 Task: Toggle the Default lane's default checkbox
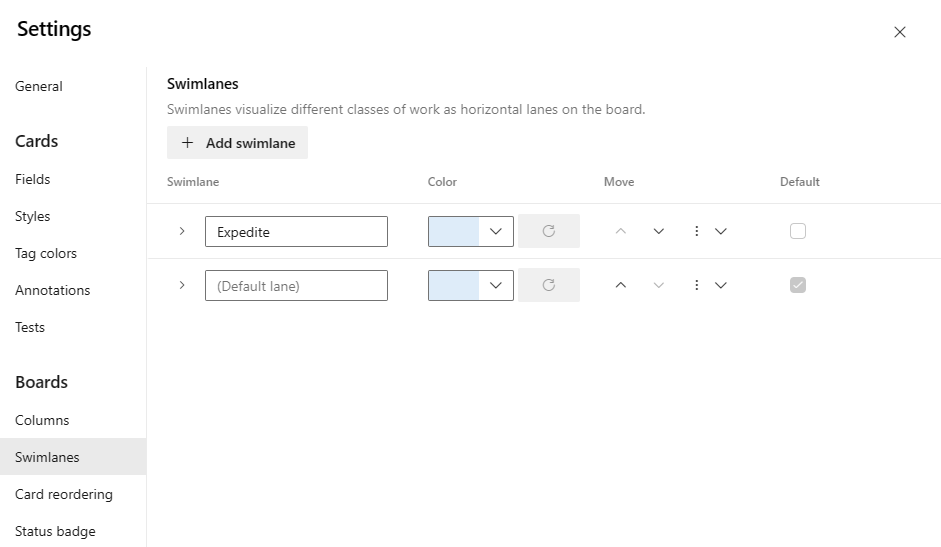(x=797, y=285)
